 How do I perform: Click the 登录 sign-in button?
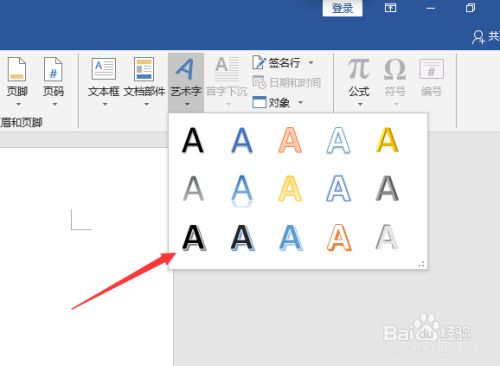(342, 8)
